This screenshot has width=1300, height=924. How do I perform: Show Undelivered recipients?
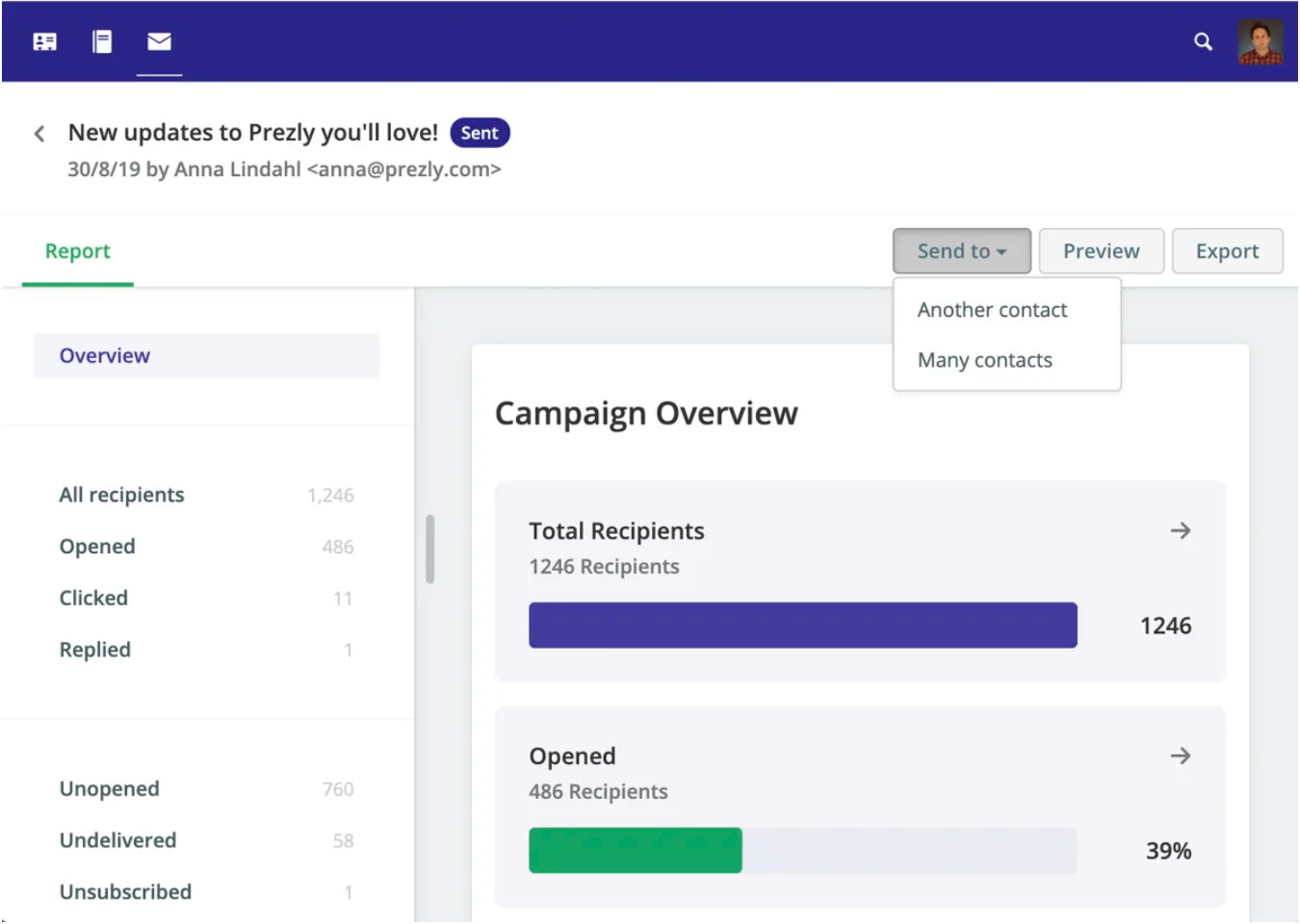(117, 840)
